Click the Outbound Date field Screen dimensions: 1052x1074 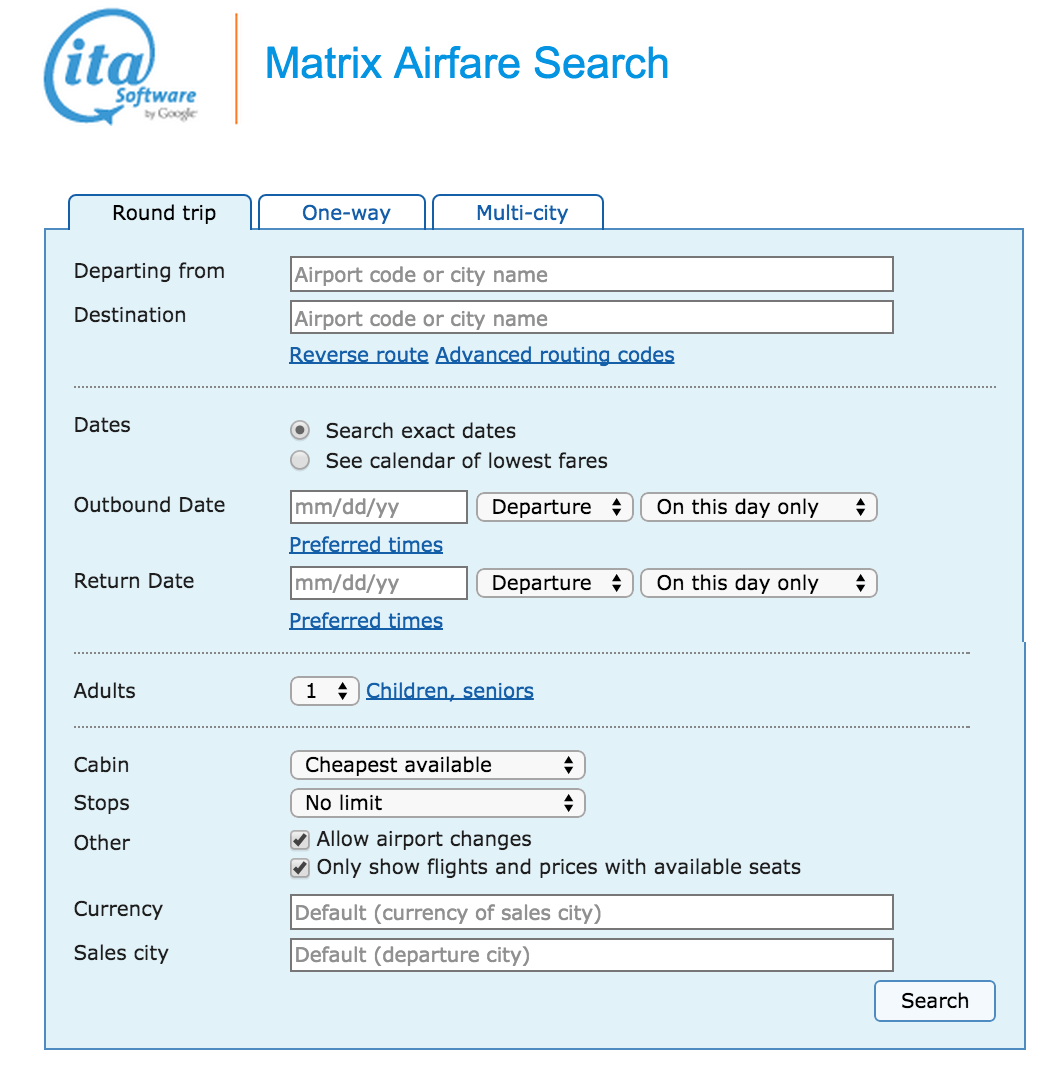pos(378,507)
